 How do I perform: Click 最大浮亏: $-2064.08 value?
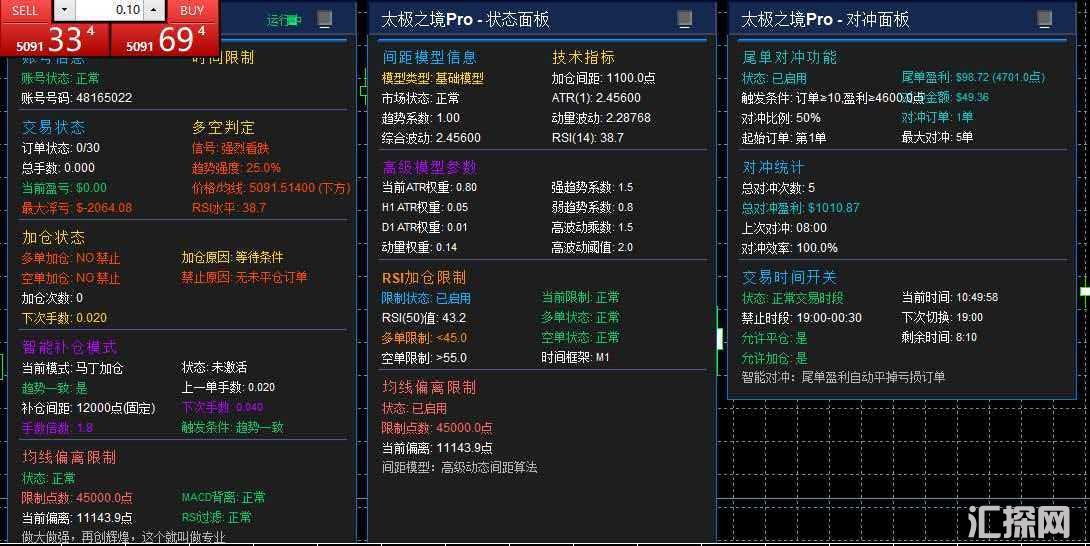(x=76, y=207)
